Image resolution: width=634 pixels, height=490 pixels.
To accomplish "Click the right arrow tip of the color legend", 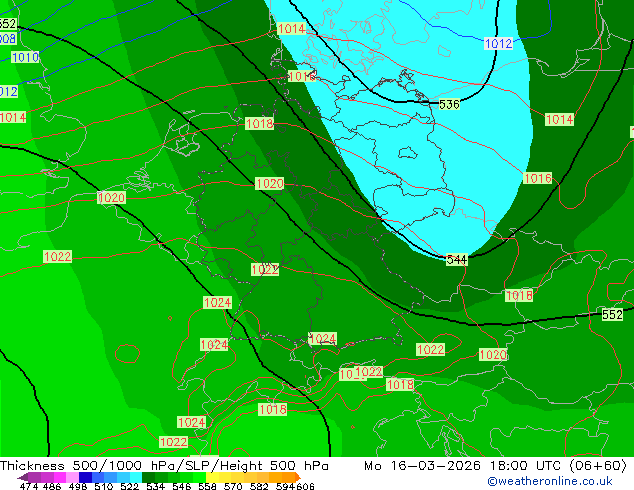I will (299, 477).
